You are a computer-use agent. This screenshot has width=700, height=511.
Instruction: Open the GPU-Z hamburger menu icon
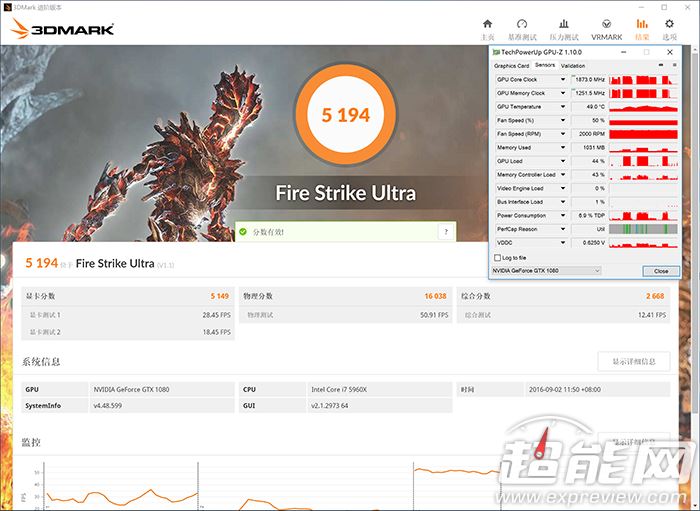coord(675,65)
